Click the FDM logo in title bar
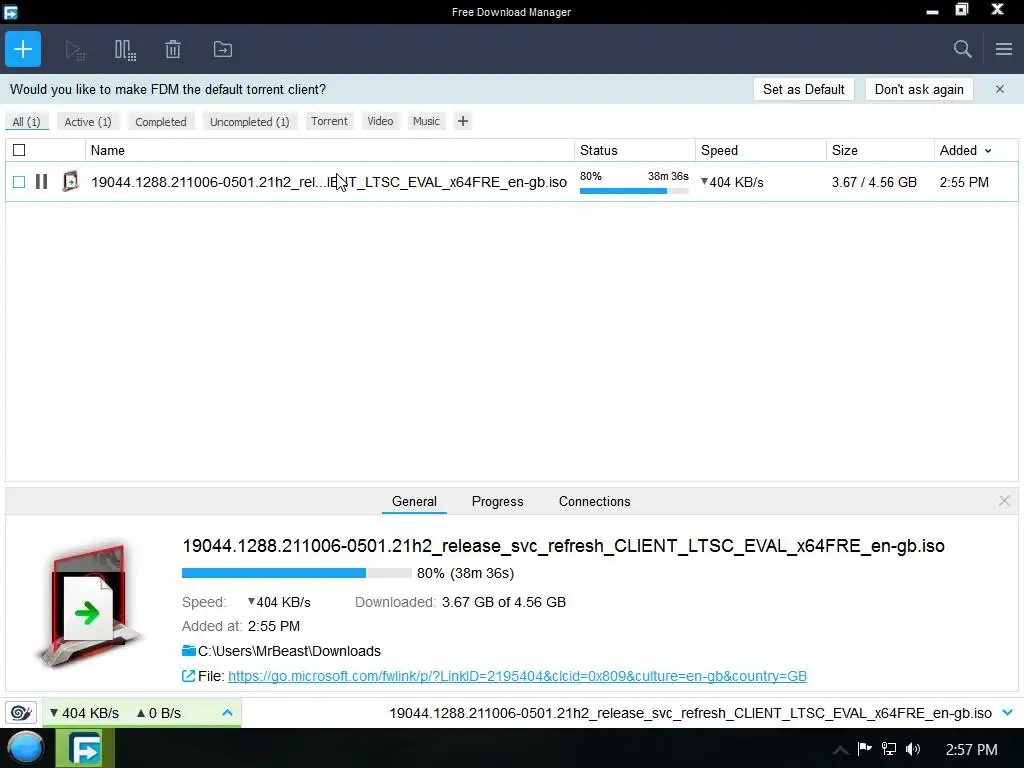This screenshot has width=1024, height=768. coord(10,12)
